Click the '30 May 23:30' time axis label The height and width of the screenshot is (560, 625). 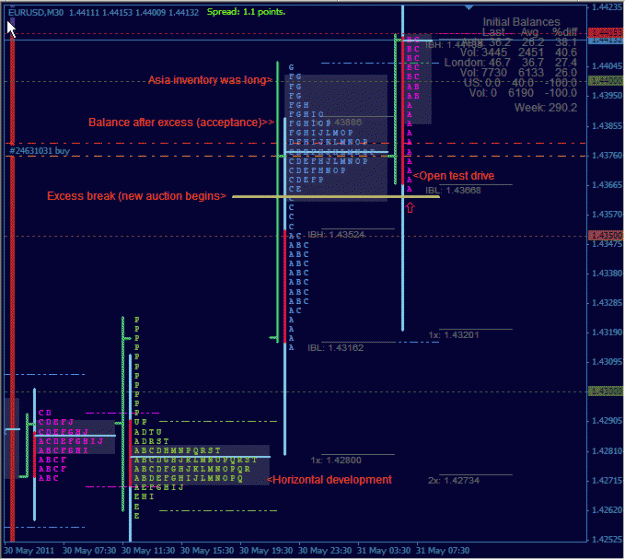point(325,551)
